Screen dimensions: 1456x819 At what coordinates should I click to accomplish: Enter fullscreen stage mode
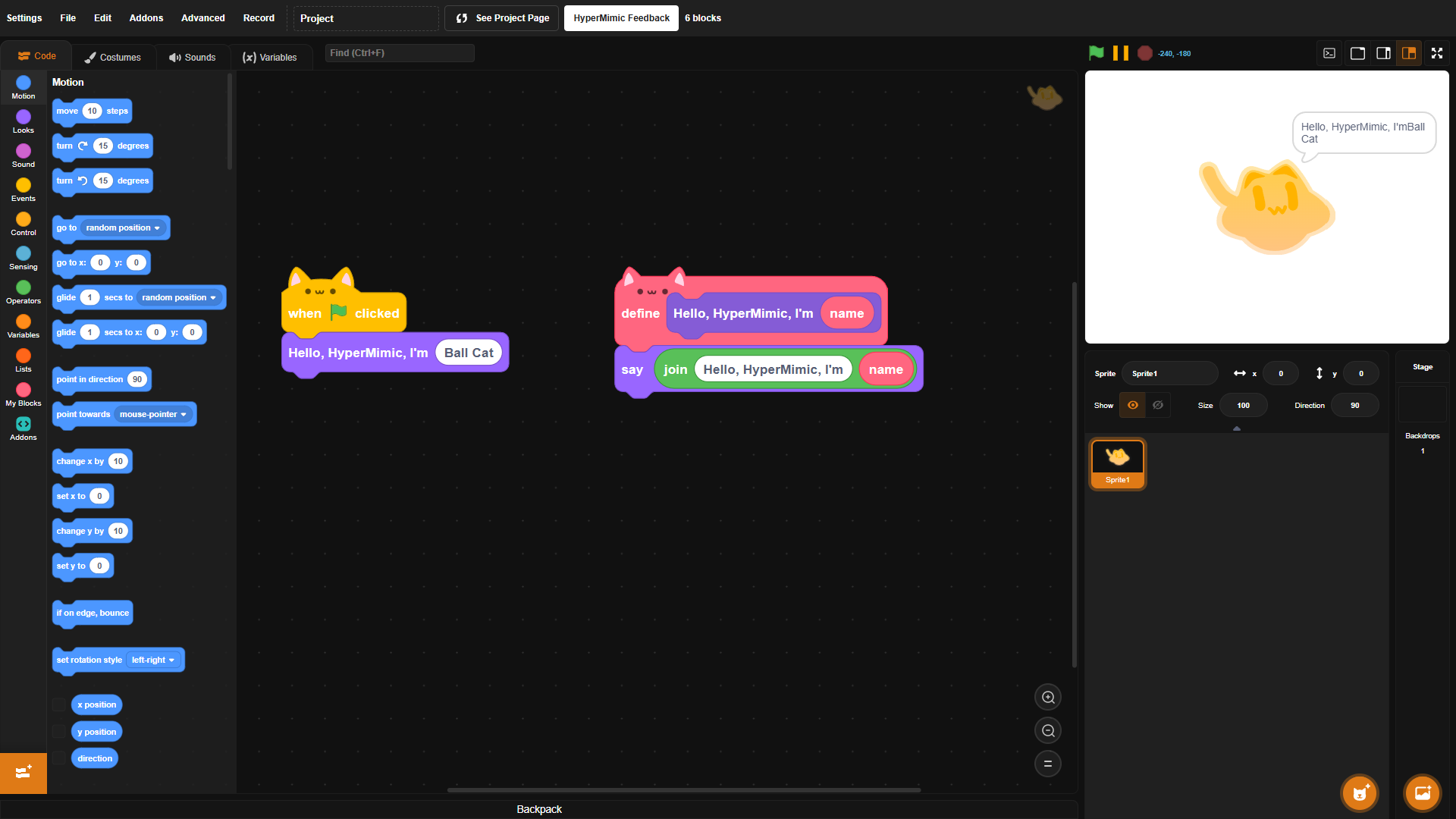click(x=1437, y=53)
